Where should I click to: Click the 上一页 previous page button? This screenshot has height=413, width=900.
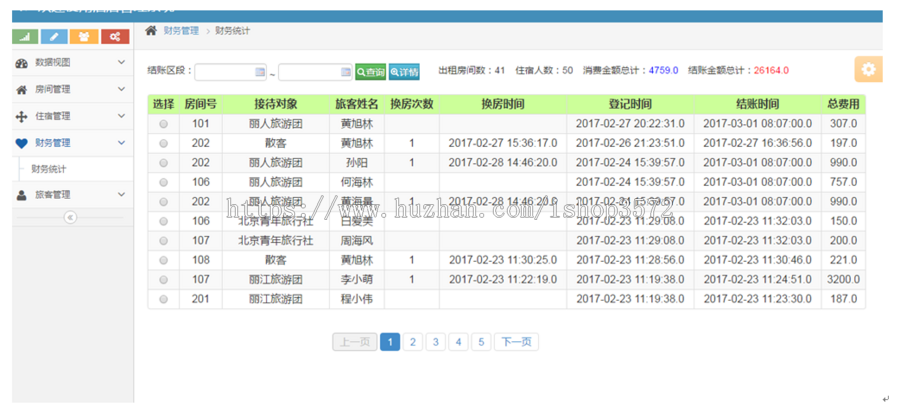(355, 342)
